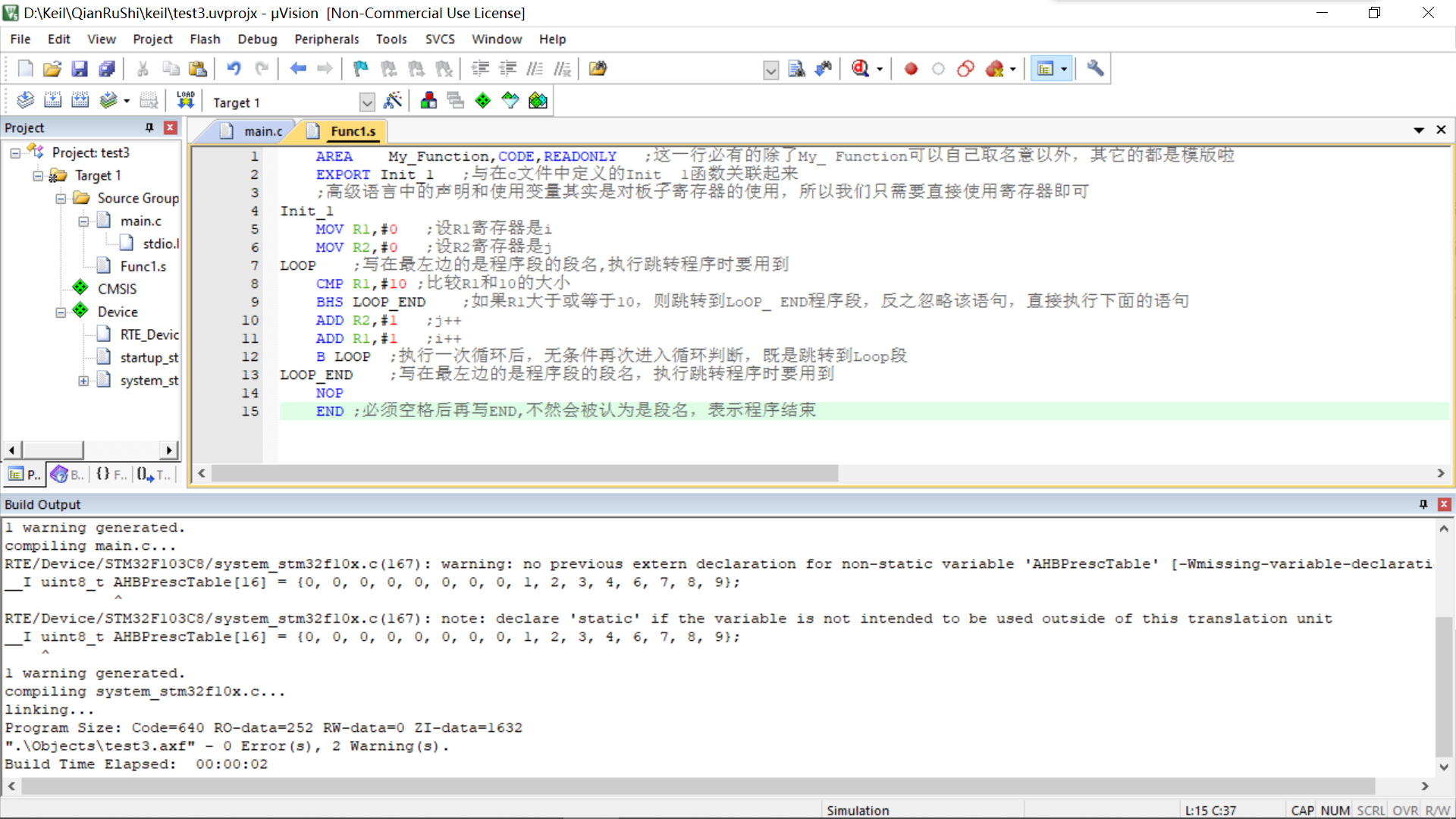Click the Undo arrow icon
Viewport: 1456px width, 819px height.
(234, 69)
